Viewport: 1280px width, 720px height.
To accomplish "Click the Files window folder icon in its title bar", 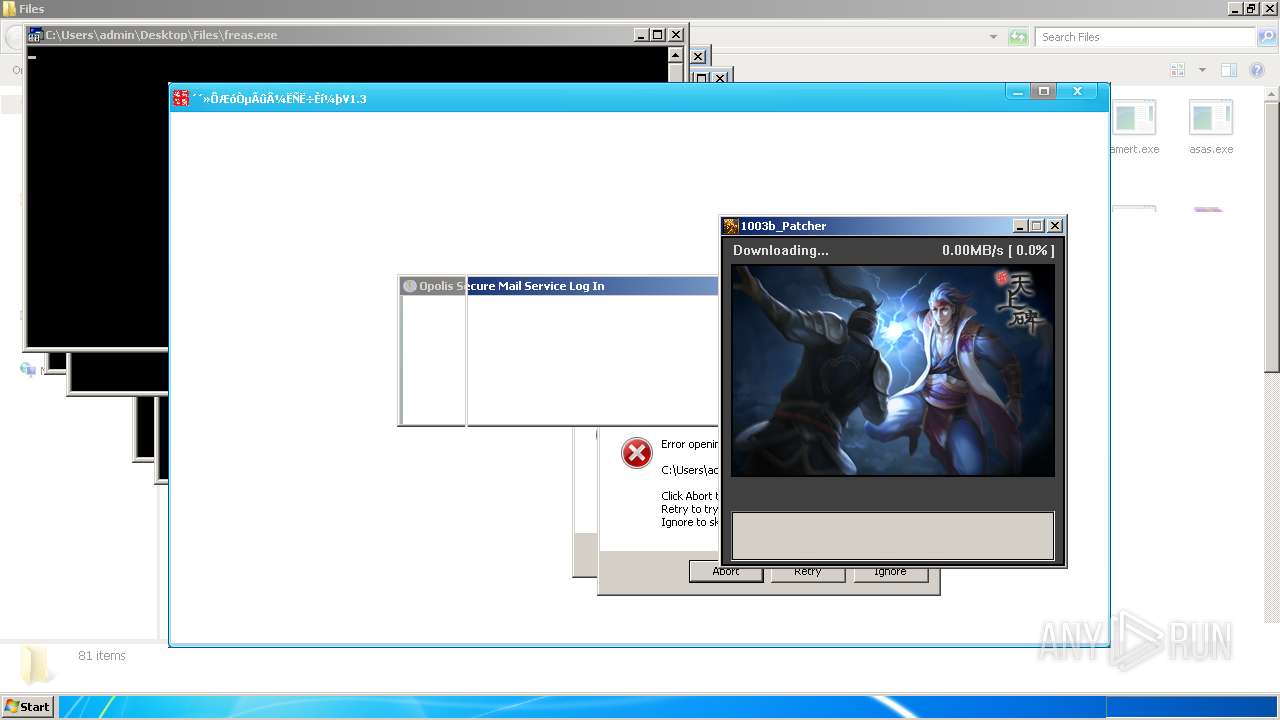I will click(x=10, y=9).
